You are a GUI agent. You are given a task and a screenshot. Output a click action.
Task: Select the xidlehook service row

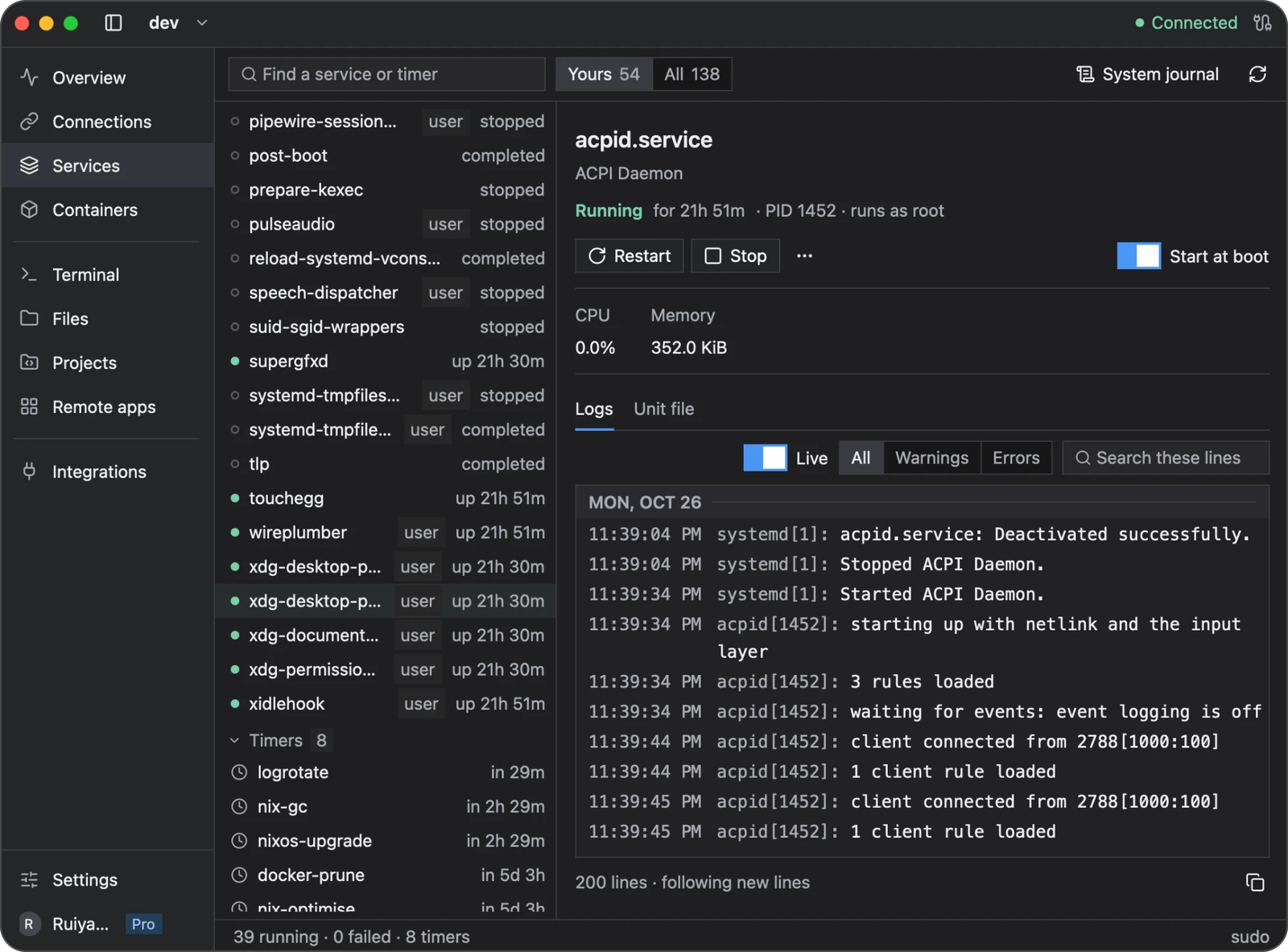[x=386, y=704]
